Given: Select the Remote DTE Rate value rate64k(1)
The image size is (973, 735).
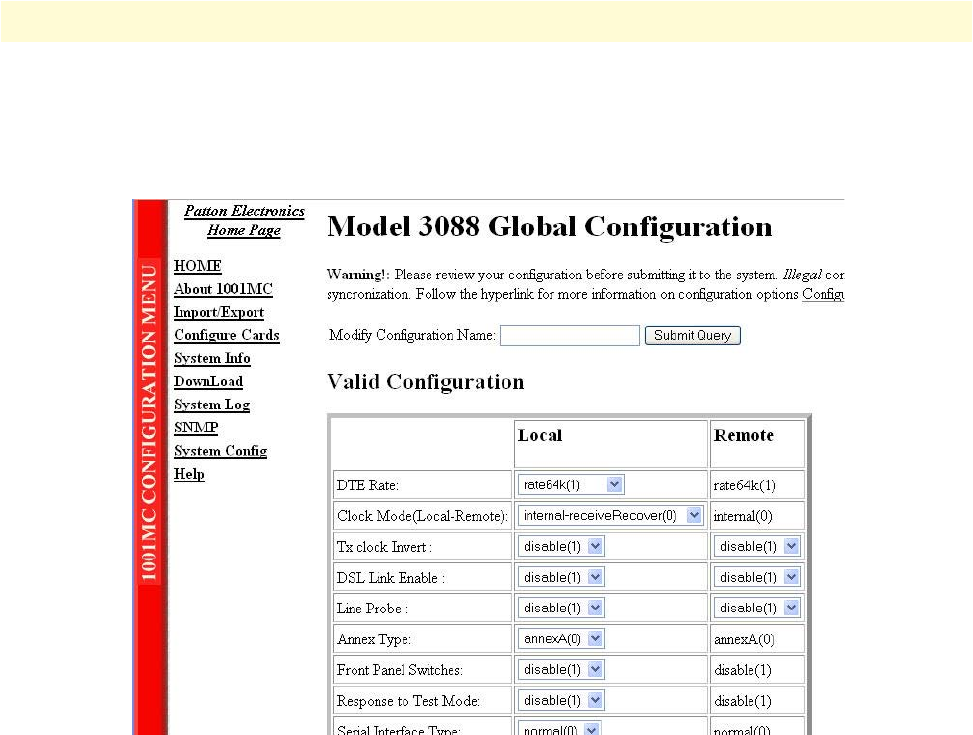Looking at the screenshot, I should click(x=745, y=485).
